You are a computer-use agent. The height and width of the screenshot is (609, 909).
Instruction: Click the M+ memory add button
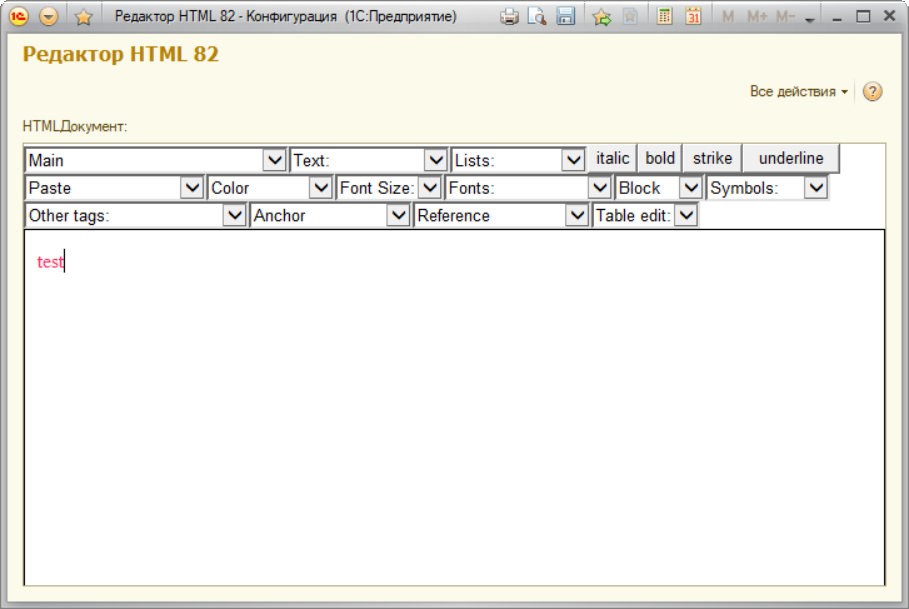[757, 17]
